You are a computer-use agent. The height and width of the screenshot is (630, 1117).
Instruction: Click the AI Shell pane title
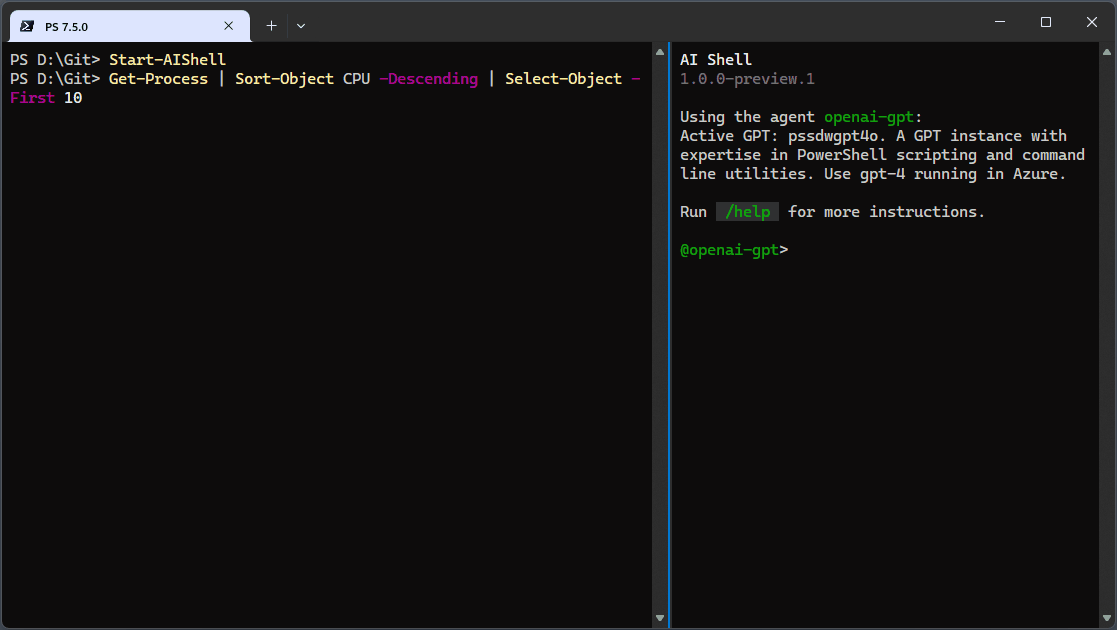[x=716, y=59]
